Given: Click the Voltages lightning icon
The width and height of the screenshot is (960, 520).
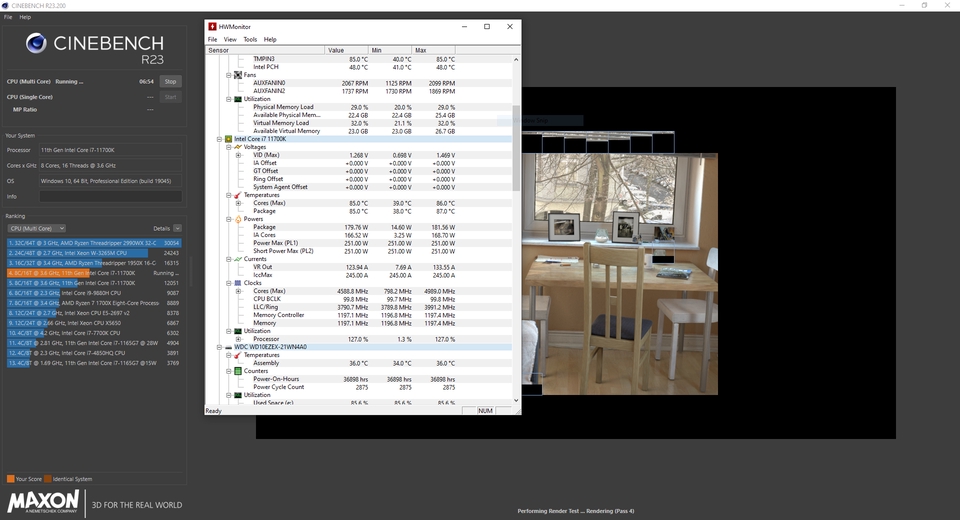Looking at the screenshot, I should [237, 147].
